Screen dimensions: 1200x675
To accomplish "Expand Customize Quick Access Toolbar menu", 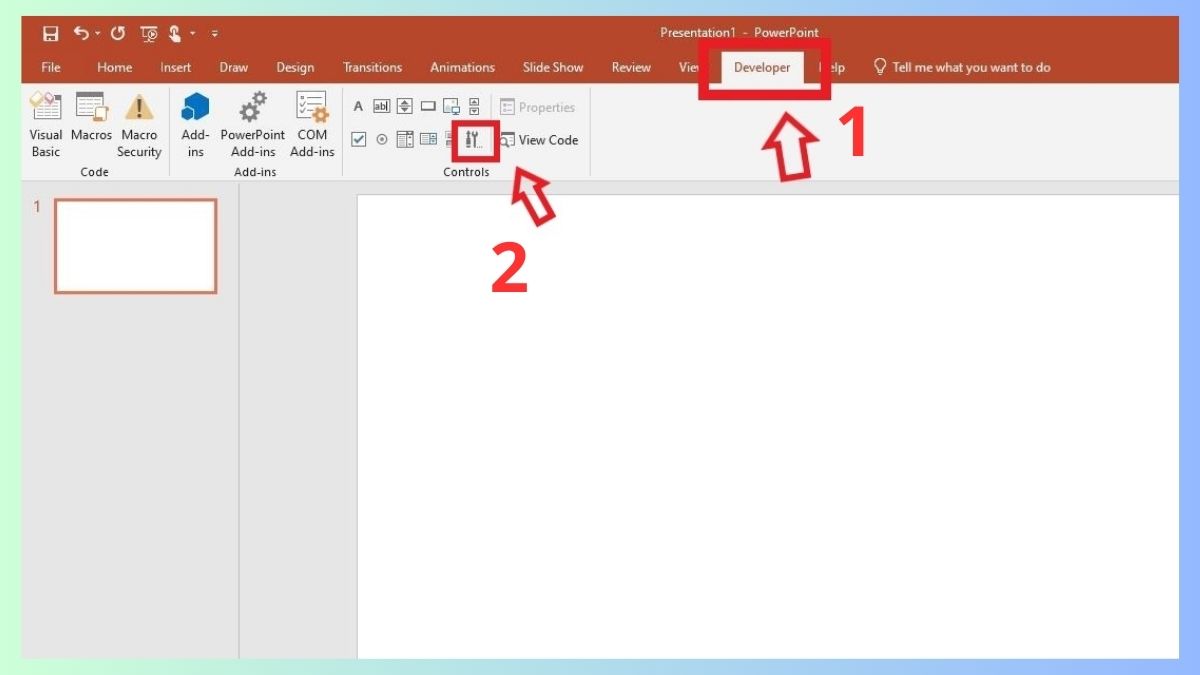I will point(214,34).
